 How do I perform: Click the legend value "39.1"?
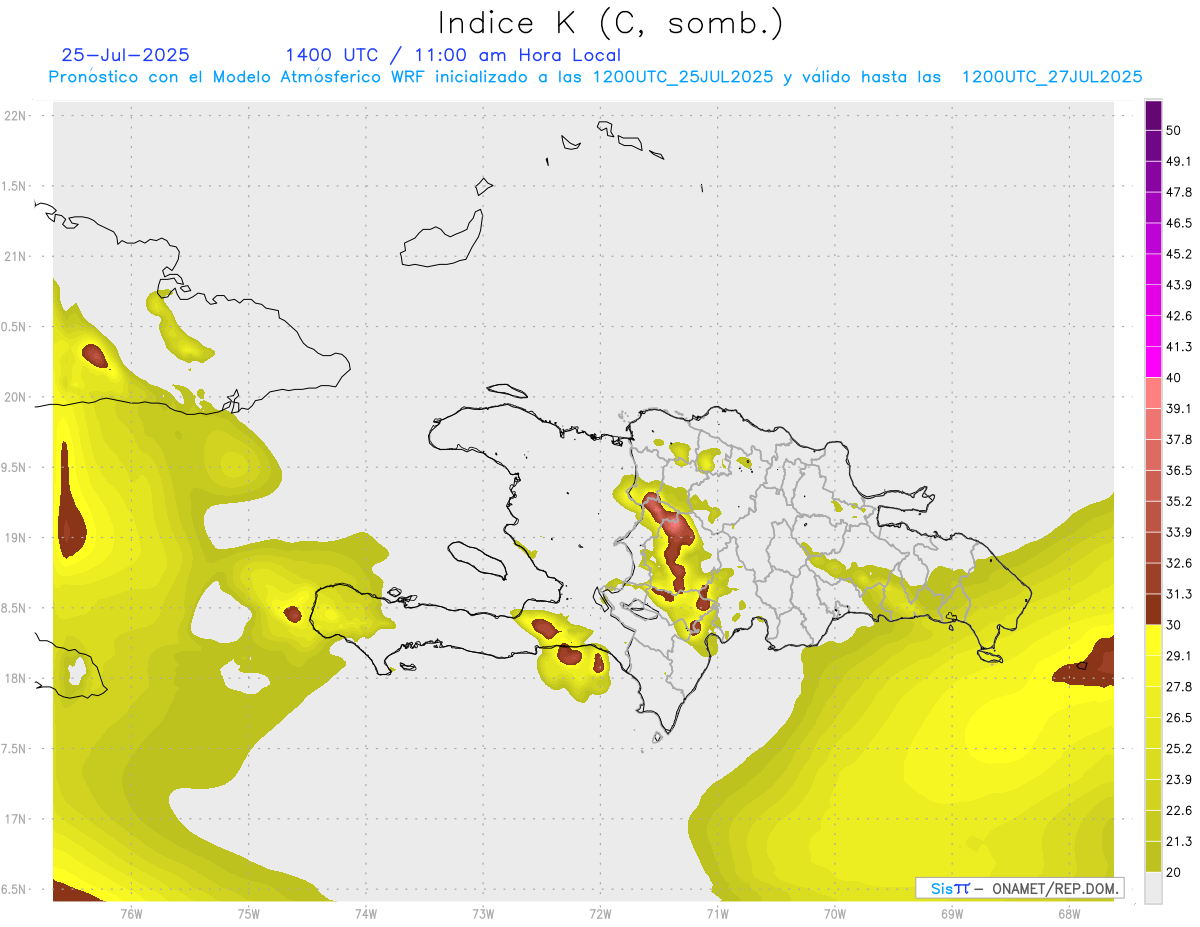click(x=1179, y=408)
